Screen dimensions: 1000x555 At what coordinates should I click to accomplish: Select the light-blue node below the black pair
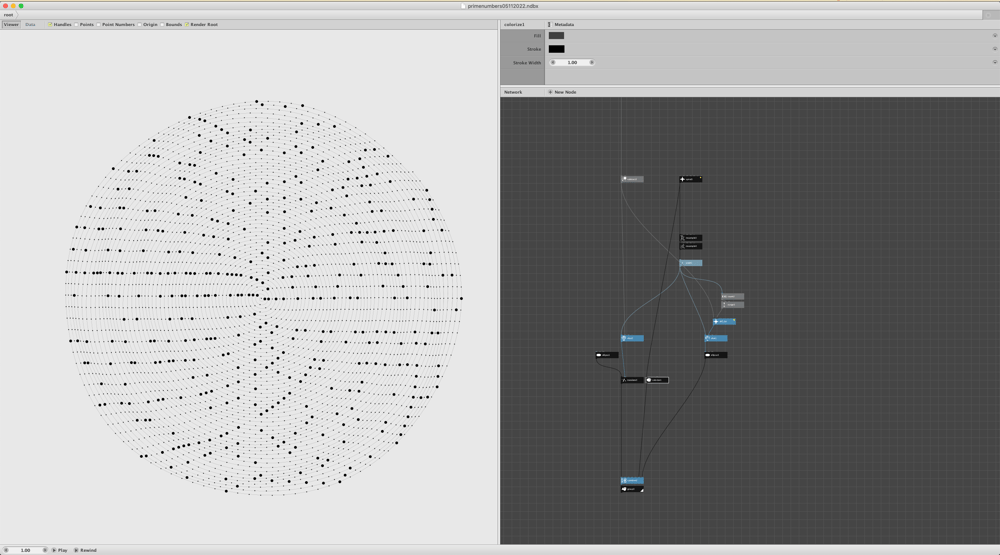(691, 263)
